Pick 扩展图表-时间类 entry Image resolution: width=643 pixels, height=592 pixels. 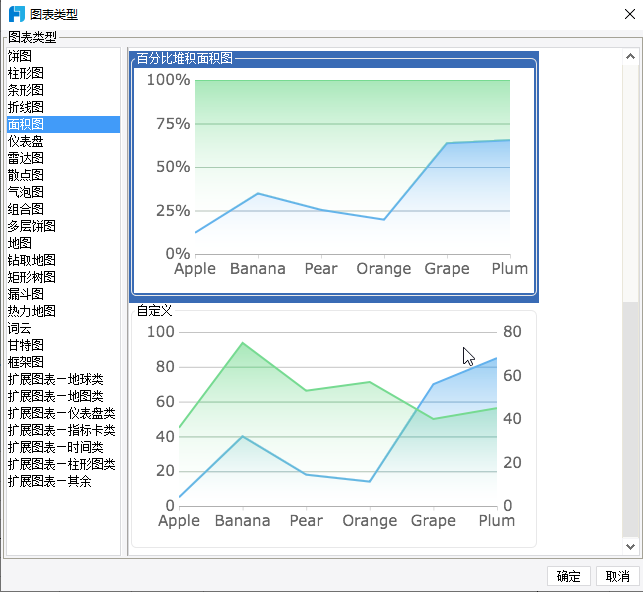coord(64,448)
